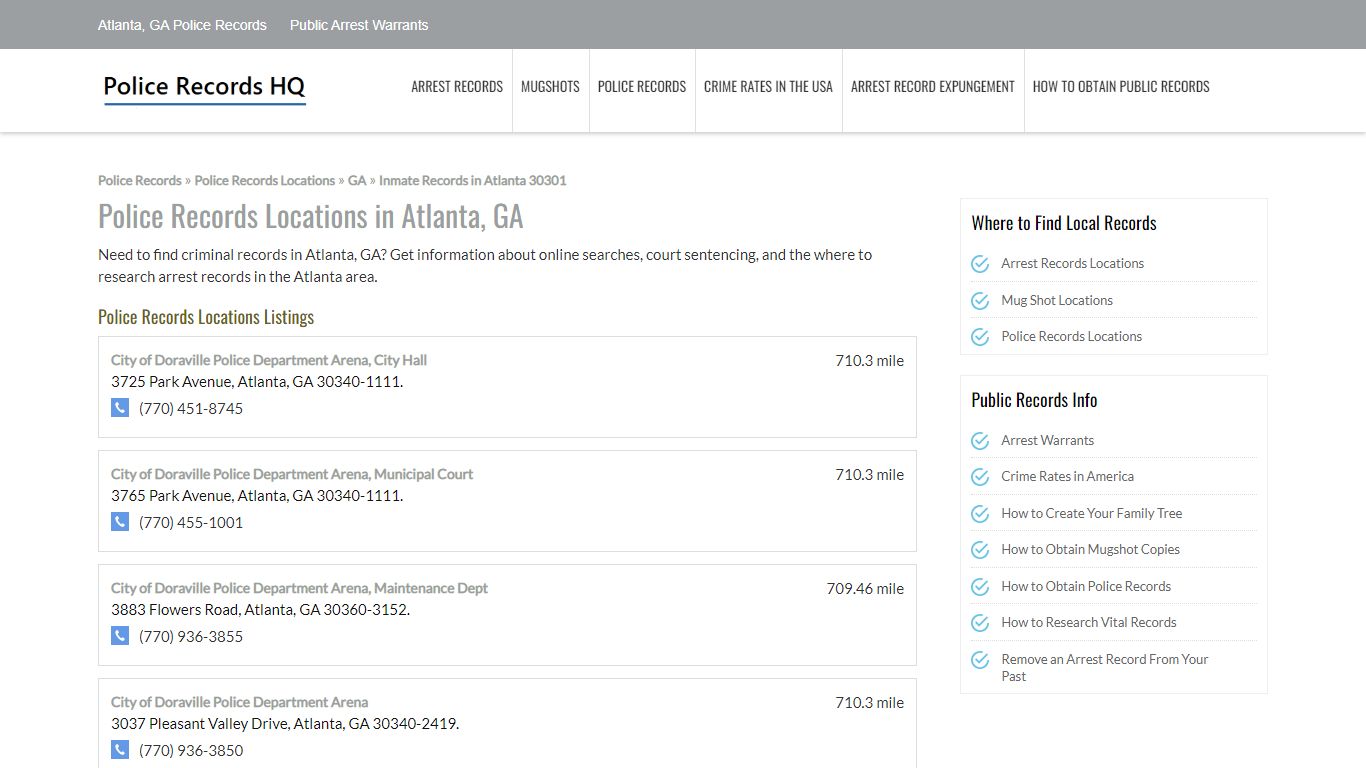Click checkmark icon next to Mug Shot Locations
Image resolution: width=1366 pixels, height=768 pixels.
click(980, 300)
